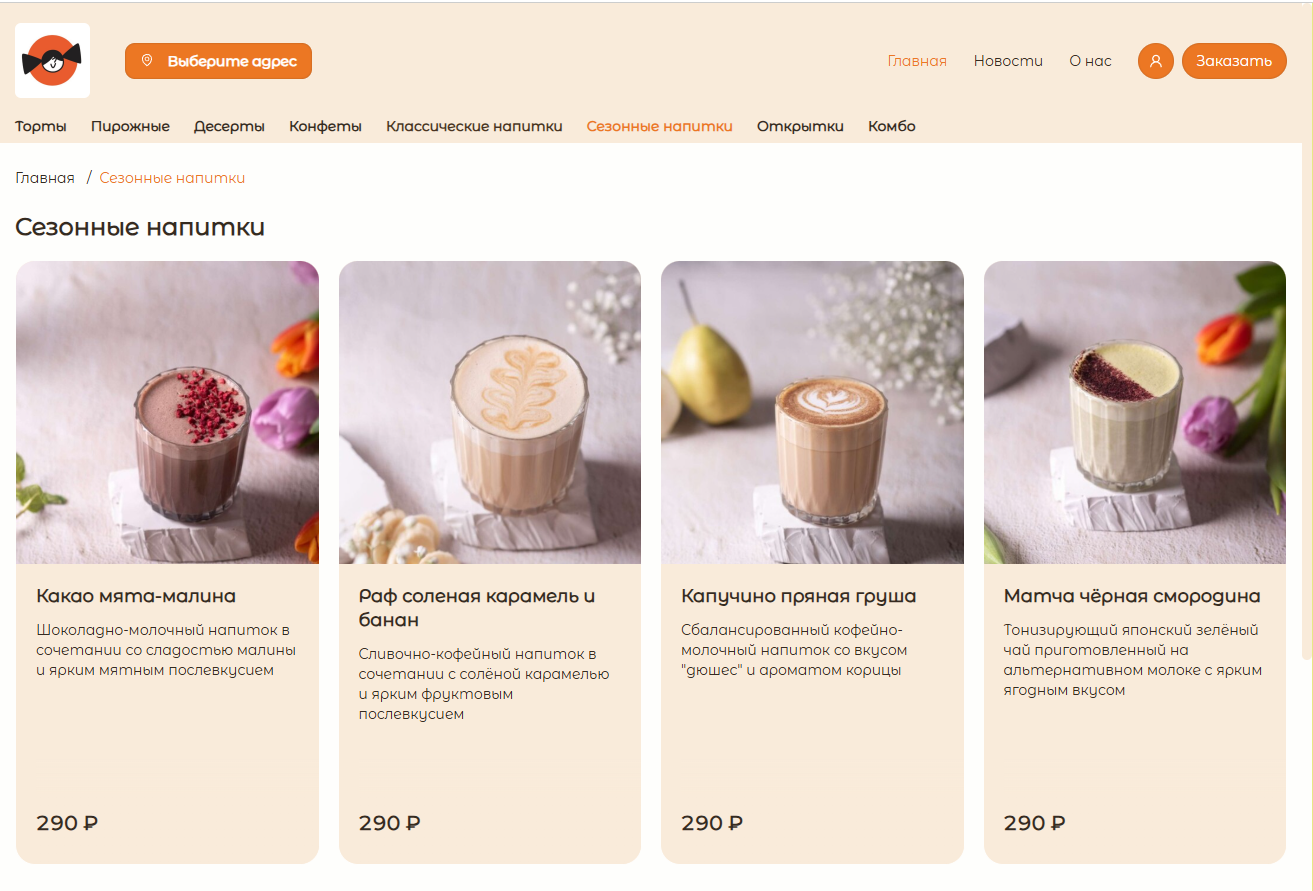Screen dimensions: 1313x891
Task: Open the user account profile icon
Action: tap(1155, 61)
